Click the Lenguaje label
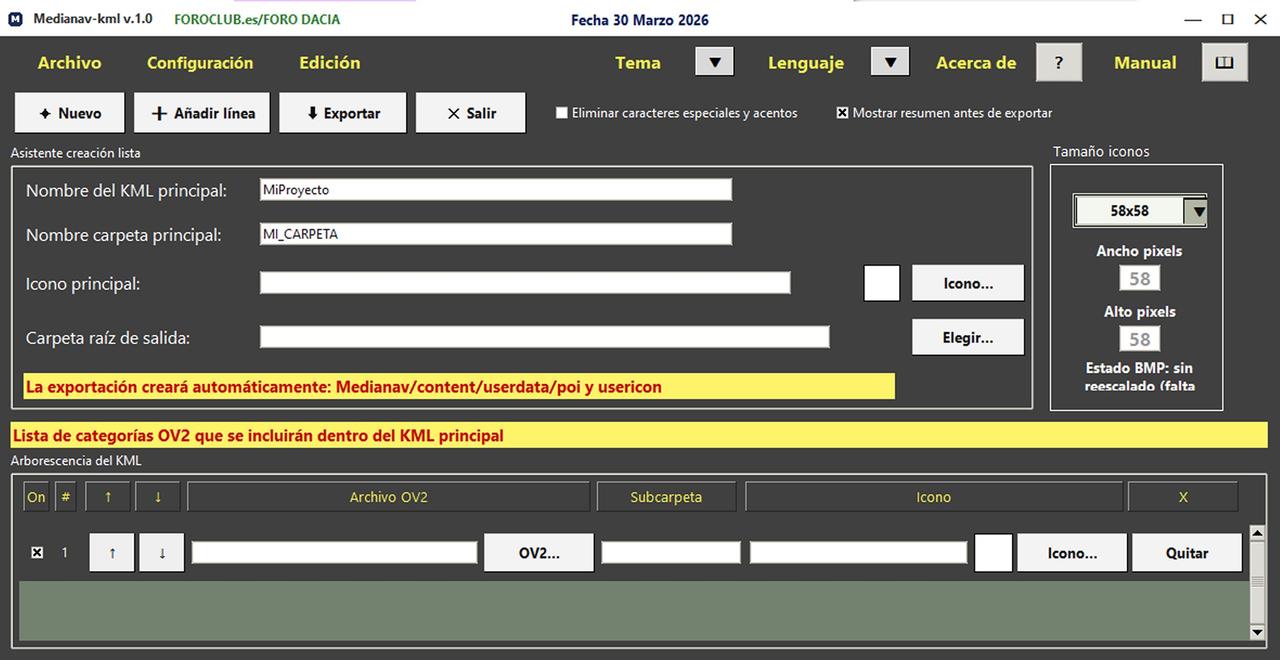Screen dimensions: 1280x660 point(806,63)
